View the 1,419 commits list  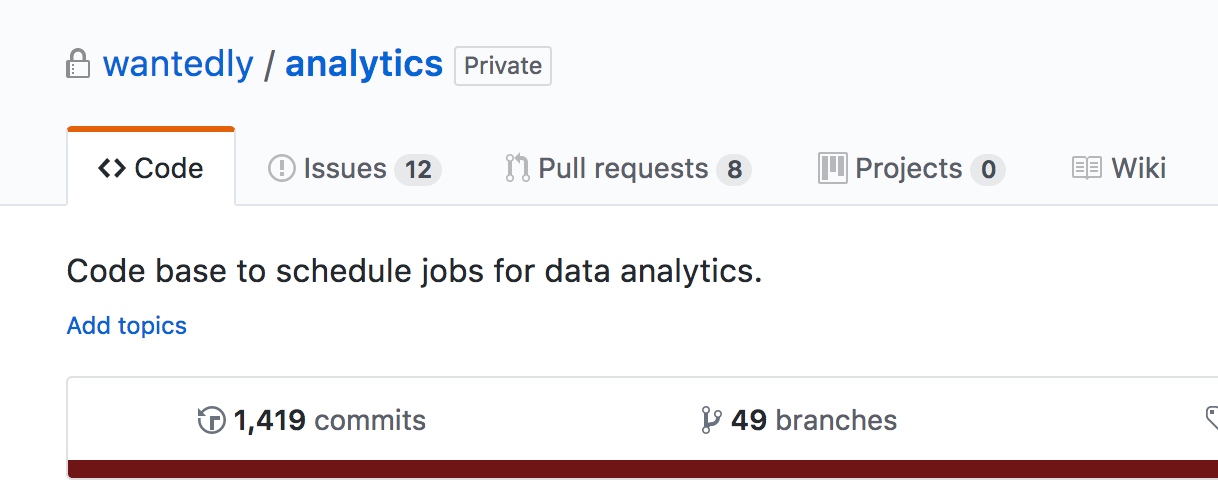click(x=329, y=421)
